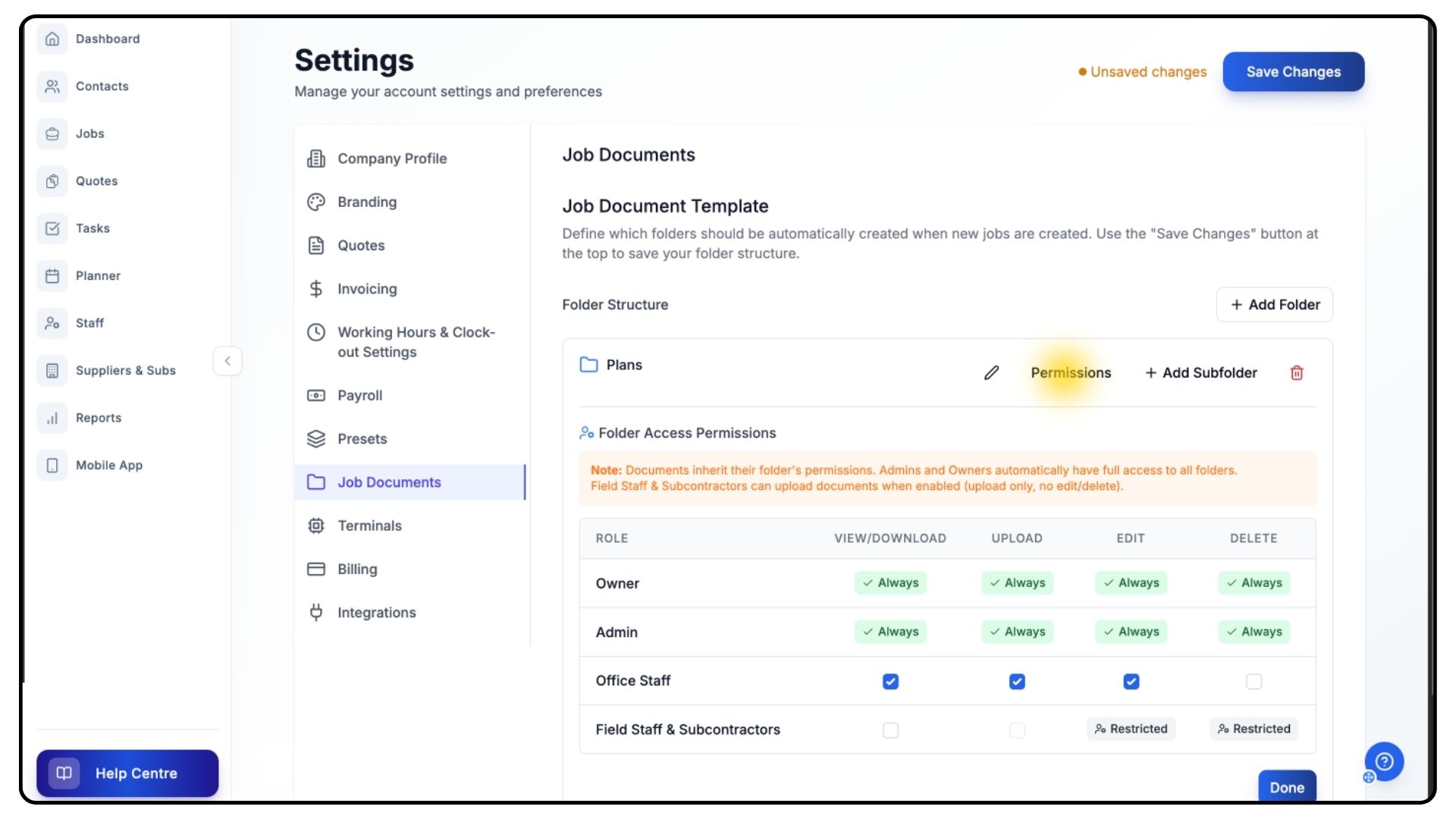Toggle the Plans folder Permissions panel
Viewport: 1456px width, 819px height.
(x=1070, y=372)
